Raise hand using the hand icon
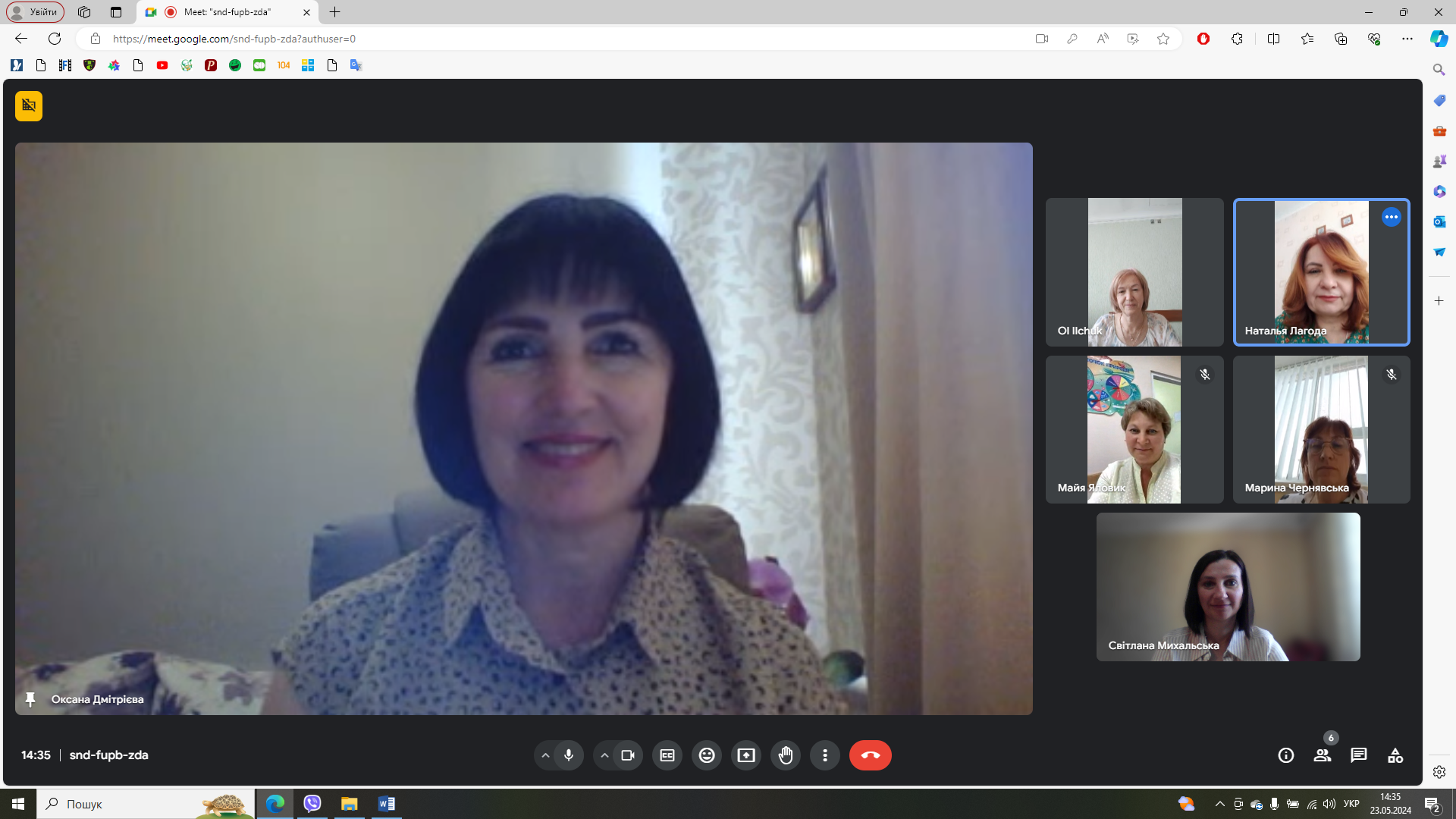Image resolution: width=1456 pixels, height=819 pixels. click(x=786, y=755)
